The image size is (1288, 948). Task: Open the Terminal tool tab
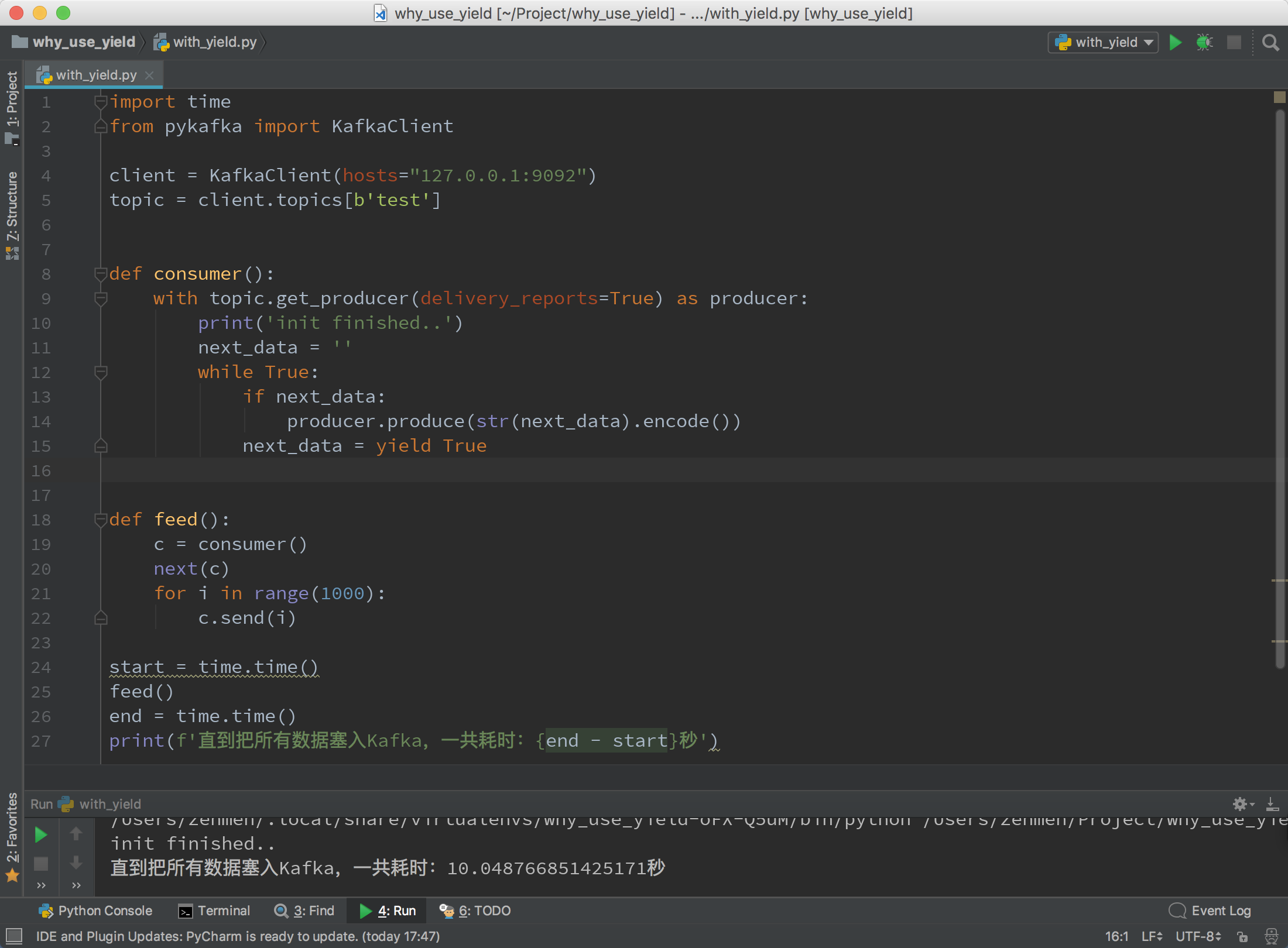coord(214,911)
